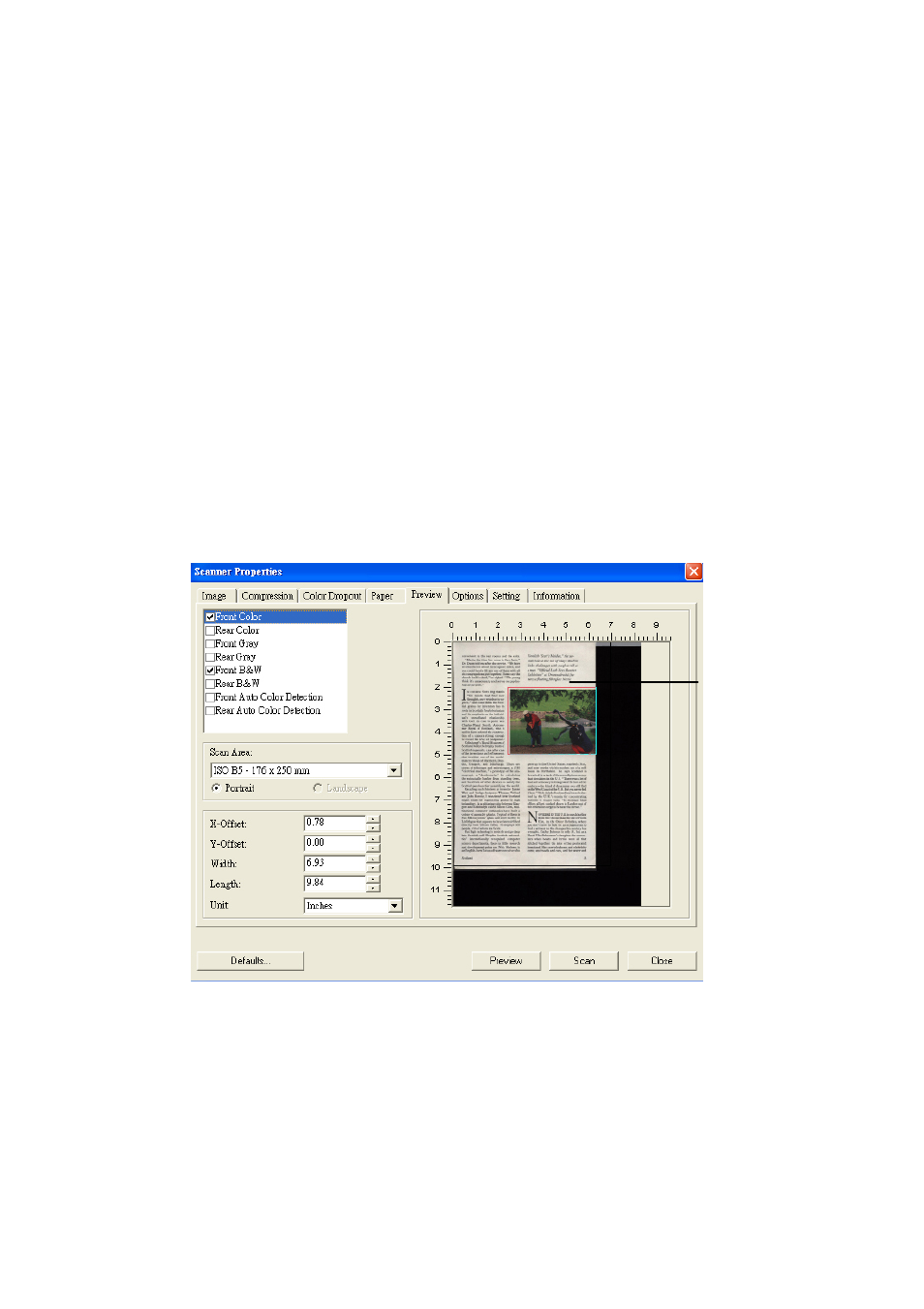Enable the Rear Color checkbox
Image resolution: width=924 pixels, height=1309 pixels.
(x=210, y=631)
